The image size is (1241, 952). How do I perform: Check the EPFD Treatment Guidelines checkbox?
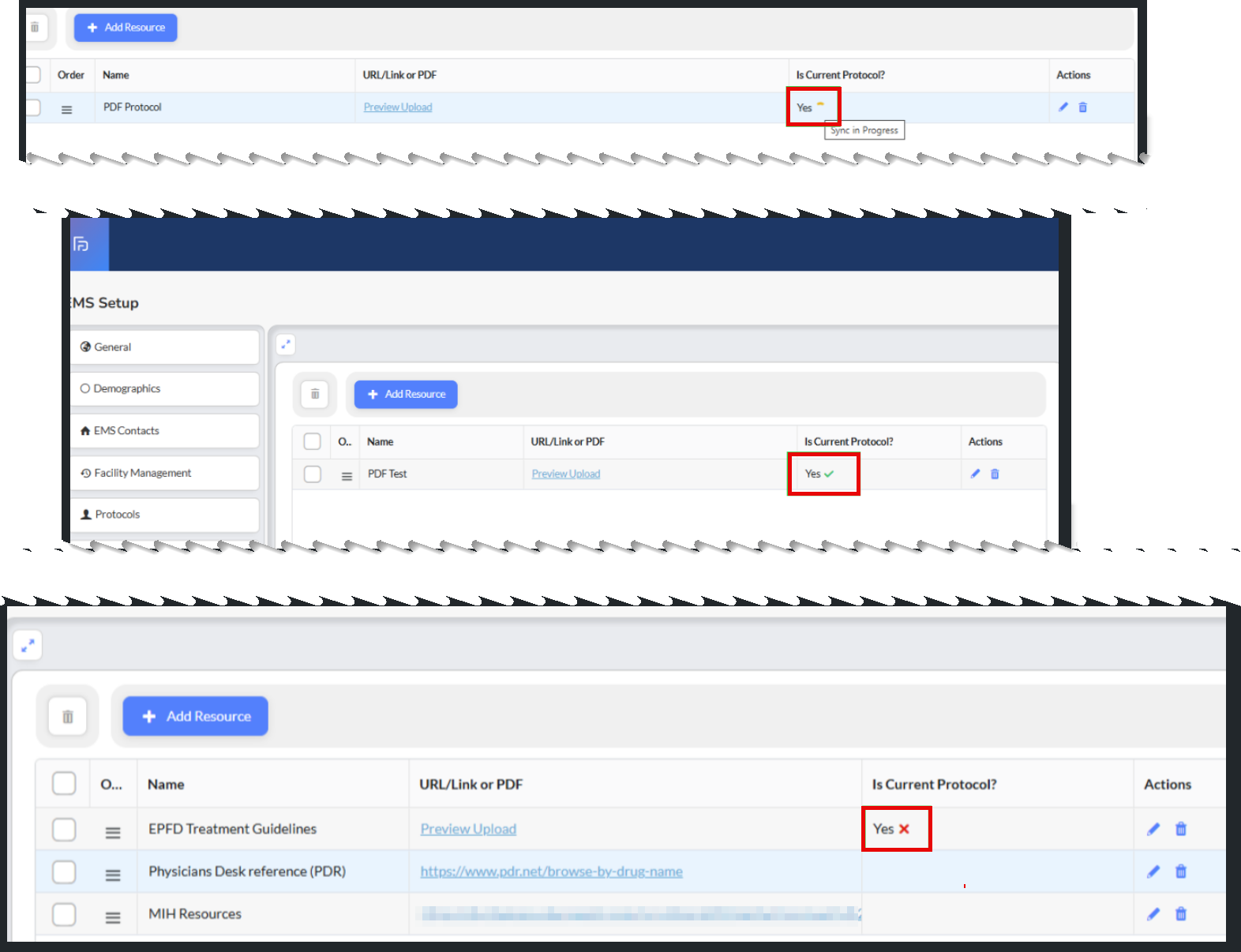click(64, 829)
